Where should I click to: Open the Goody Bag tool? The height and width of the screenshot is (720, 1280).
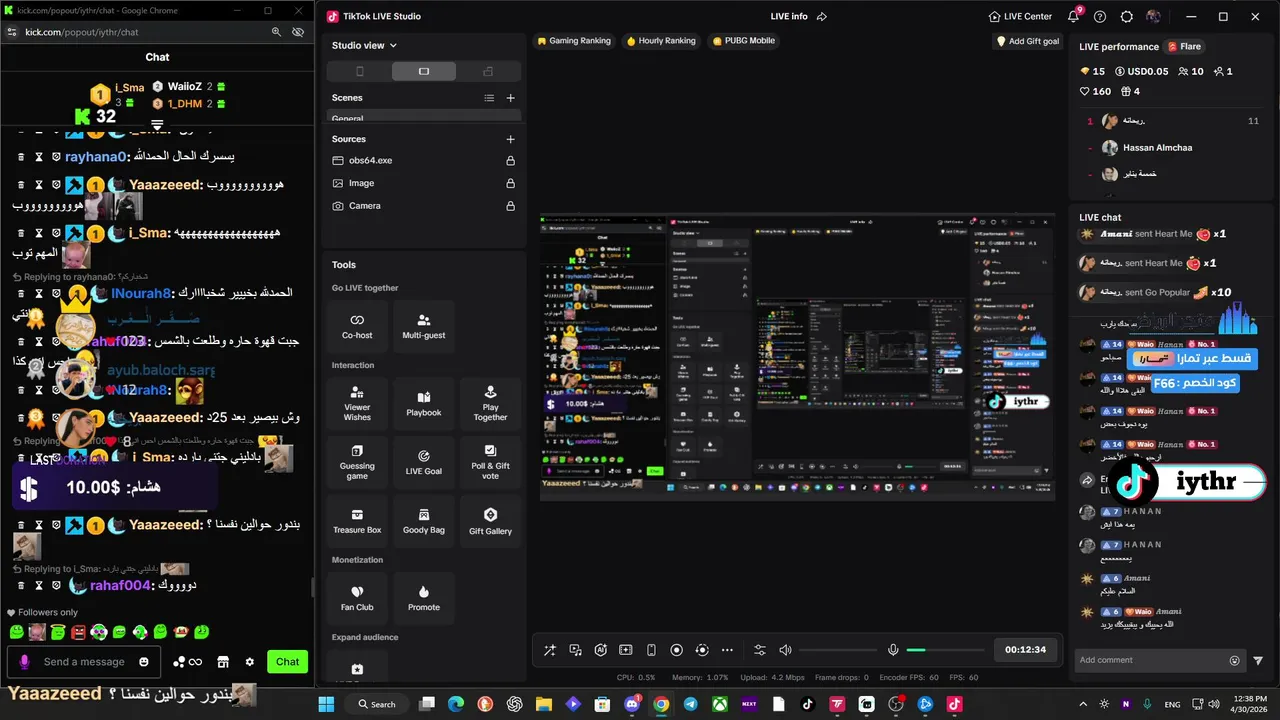(424, 521)
